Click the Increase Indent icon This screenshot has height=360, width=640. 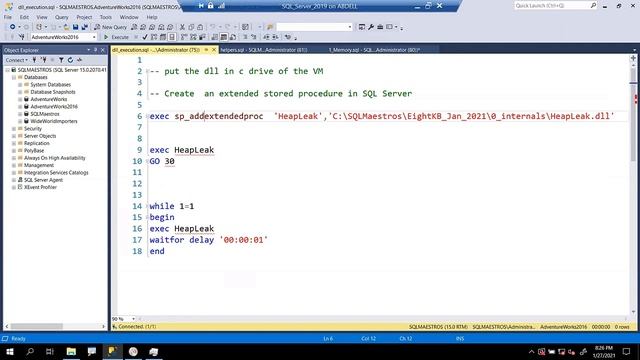[x=275, y=37]
